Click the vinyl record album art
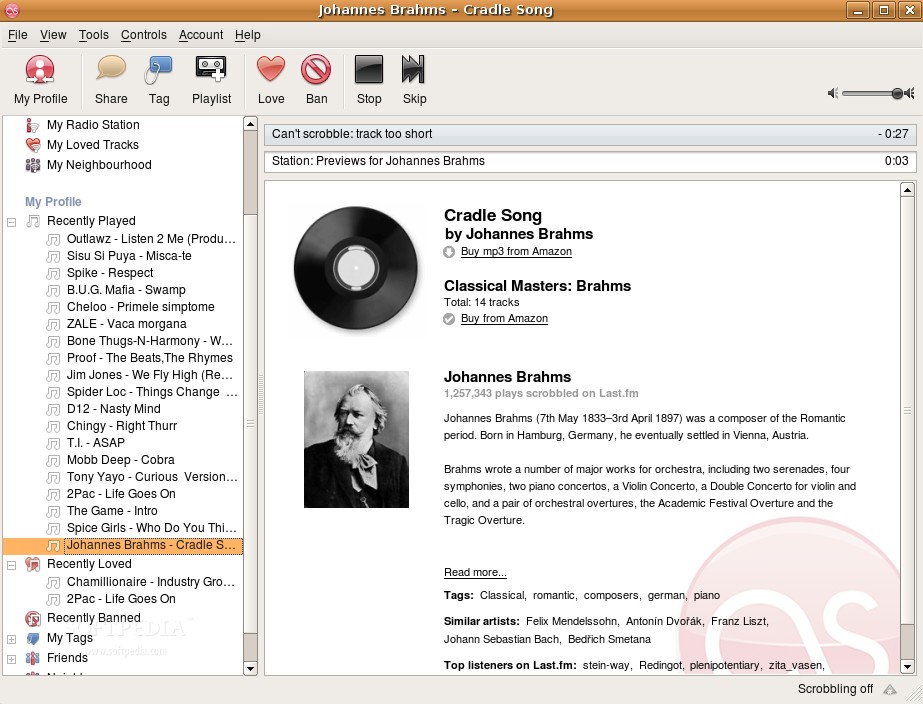 pyautogui.click(x=356, y=268)
